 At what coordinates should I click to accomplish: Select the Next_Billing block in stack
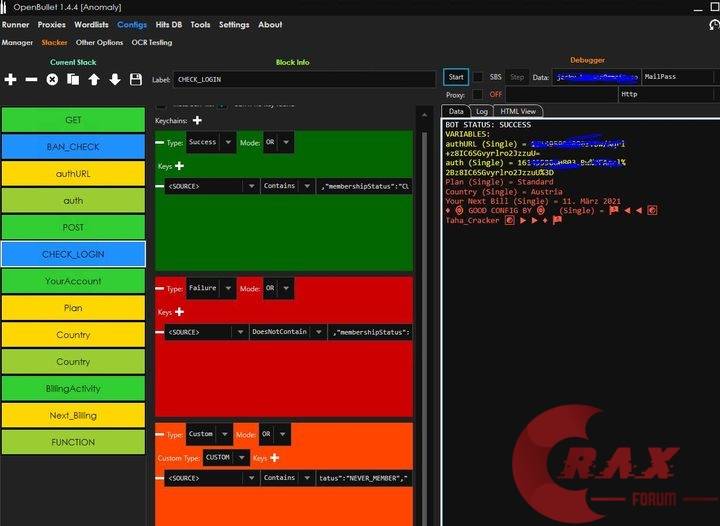point(73,415)
